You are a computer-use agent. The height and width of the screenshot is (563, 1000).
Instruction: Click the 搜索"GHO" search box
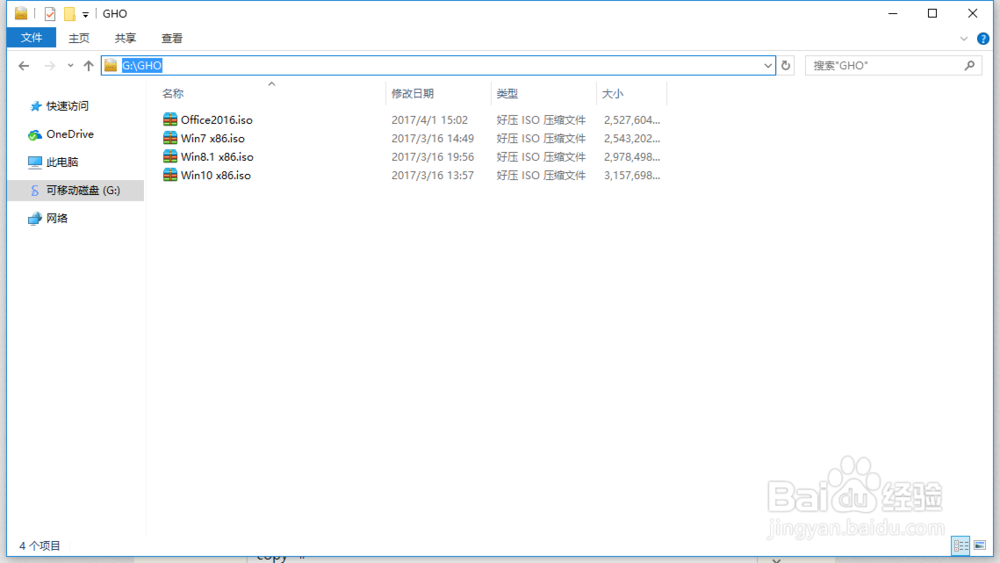pyautogui.click(x=892, y=66)
